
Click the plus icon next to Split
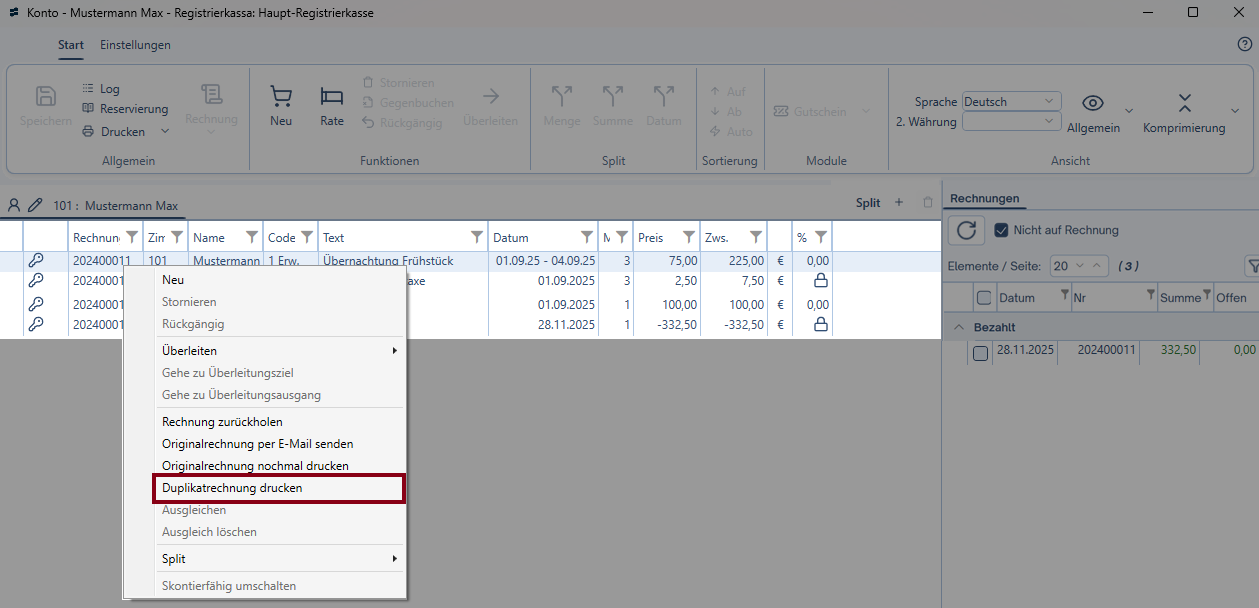(899, 203)
